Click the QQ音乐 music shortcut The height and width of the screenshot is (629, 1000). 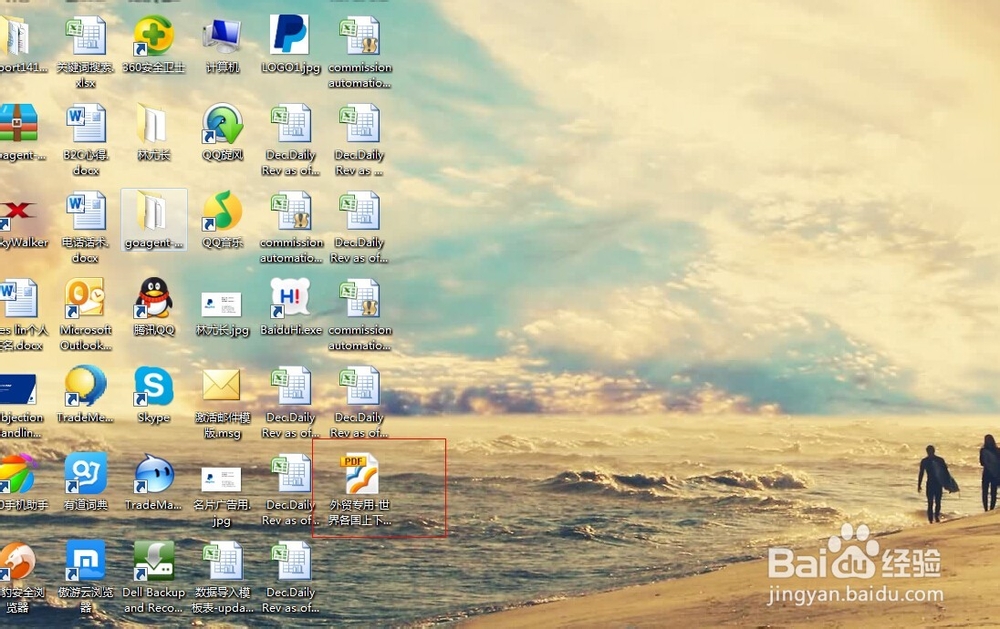(x=222, y=212)
